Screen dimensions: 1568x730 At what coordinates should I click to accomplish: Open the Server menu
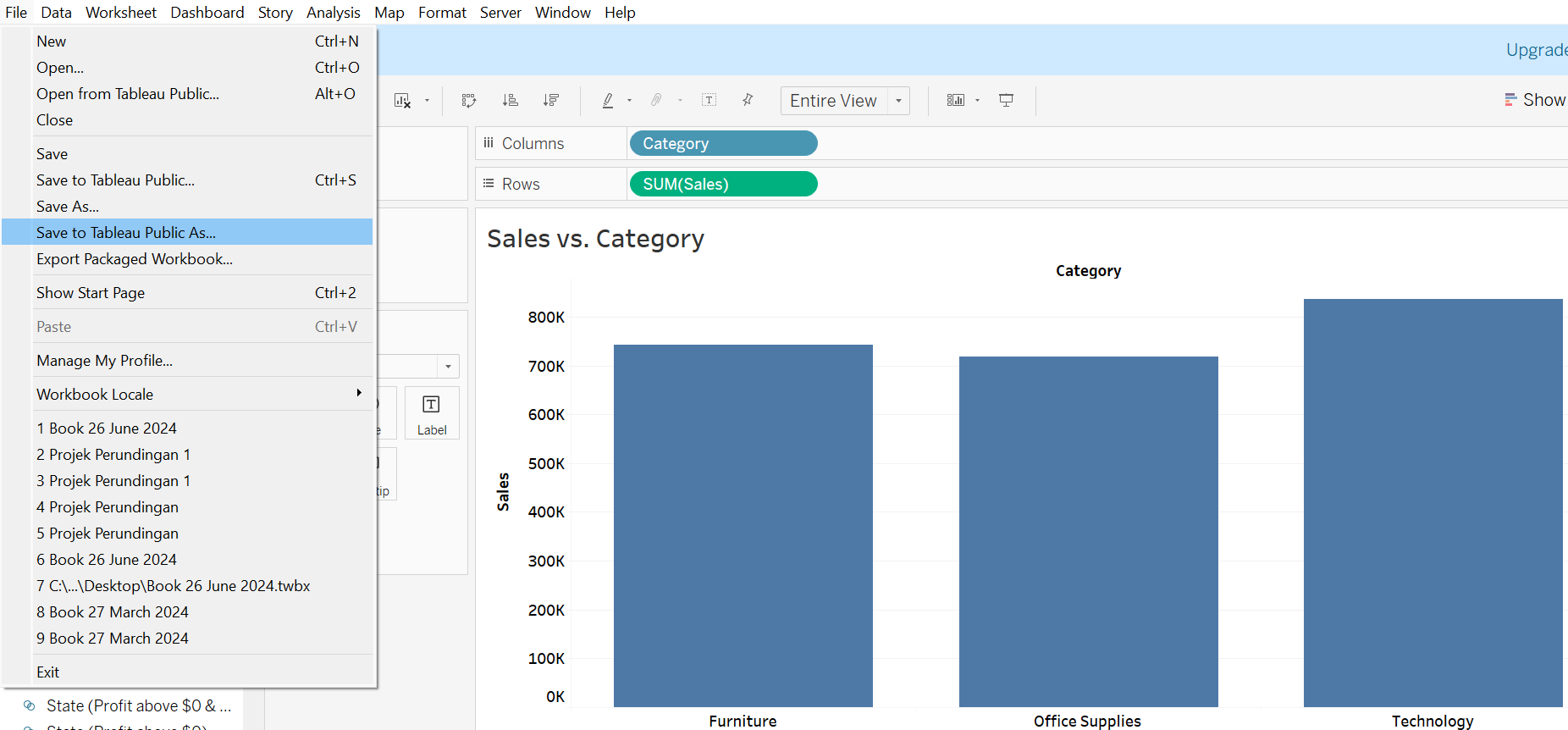[500, 13]
